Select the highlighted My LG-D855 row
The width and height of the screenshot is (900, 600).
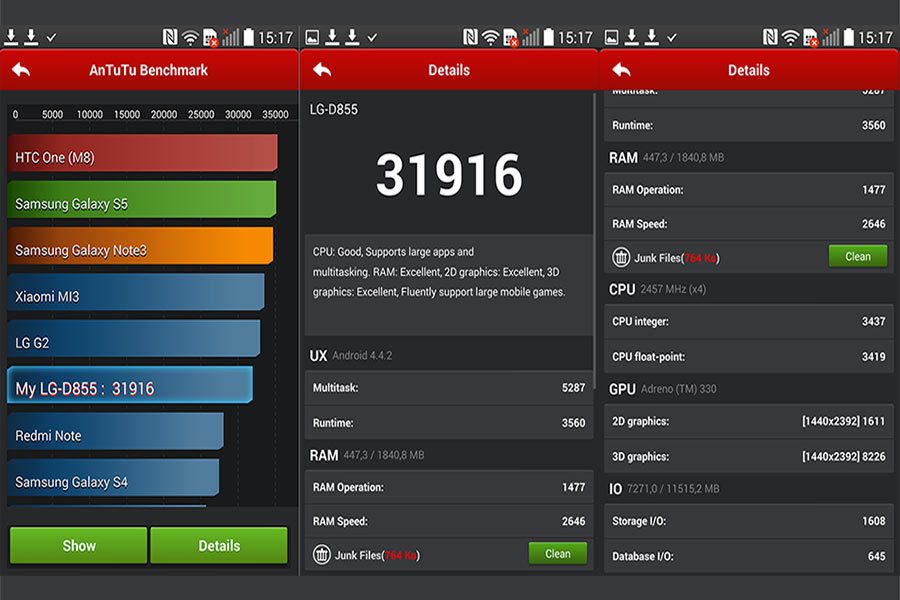129,388
